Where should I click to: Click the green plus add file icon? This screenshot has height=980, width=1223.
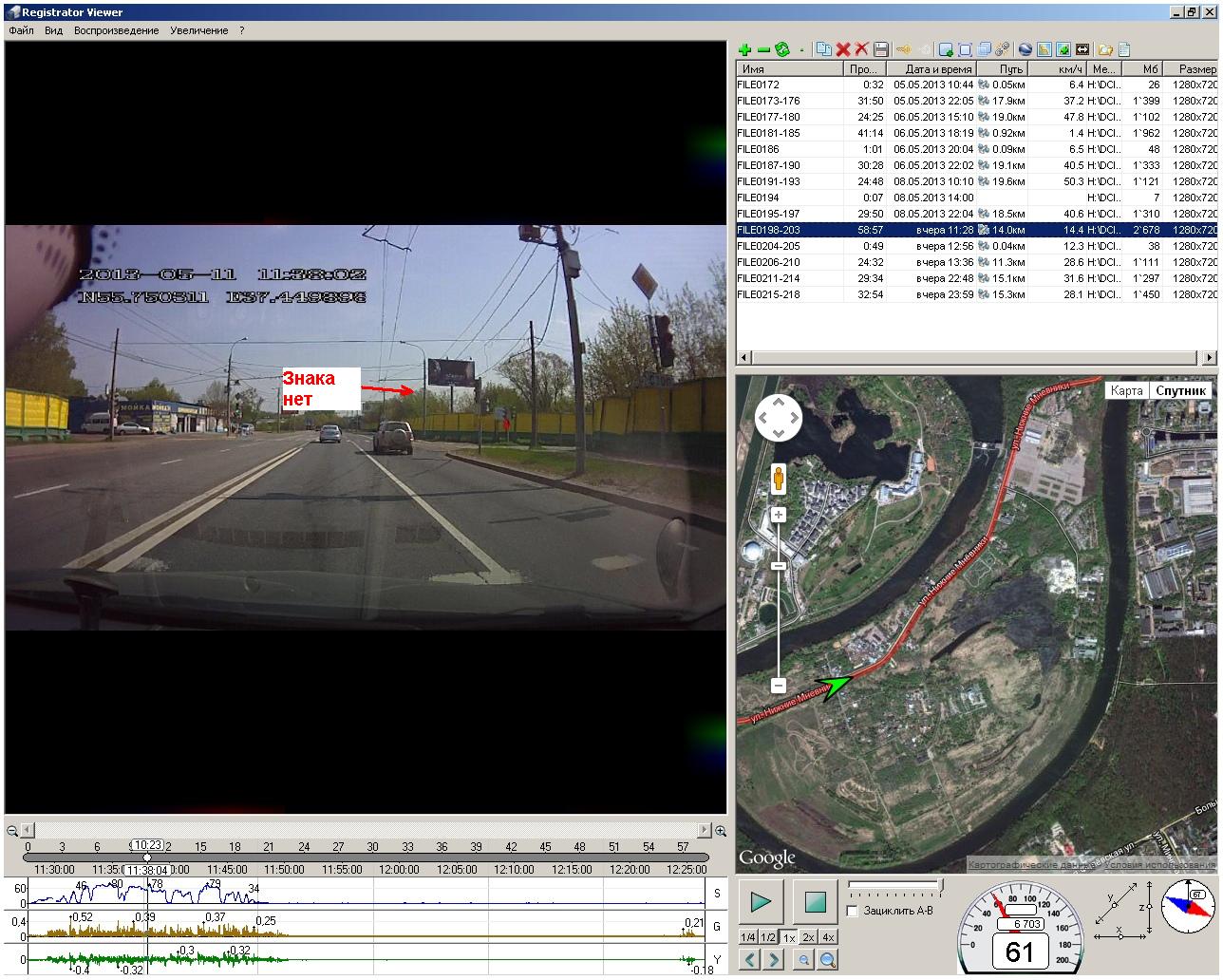pyautogui.click(x=744, y=49)
